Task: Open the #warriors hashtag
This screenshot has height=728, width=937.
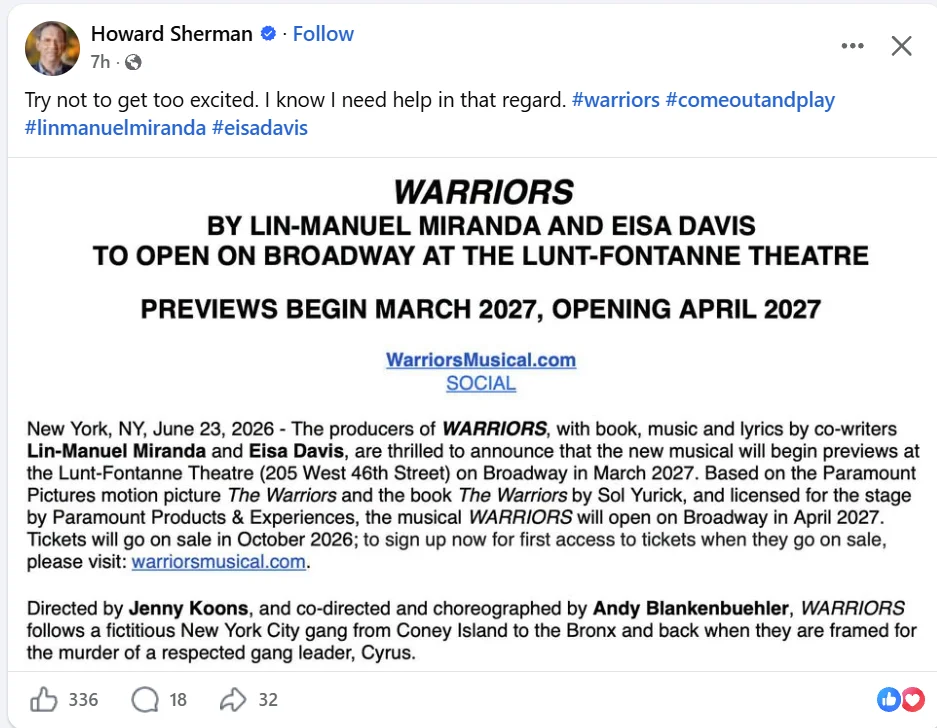Action: (616, 100)
